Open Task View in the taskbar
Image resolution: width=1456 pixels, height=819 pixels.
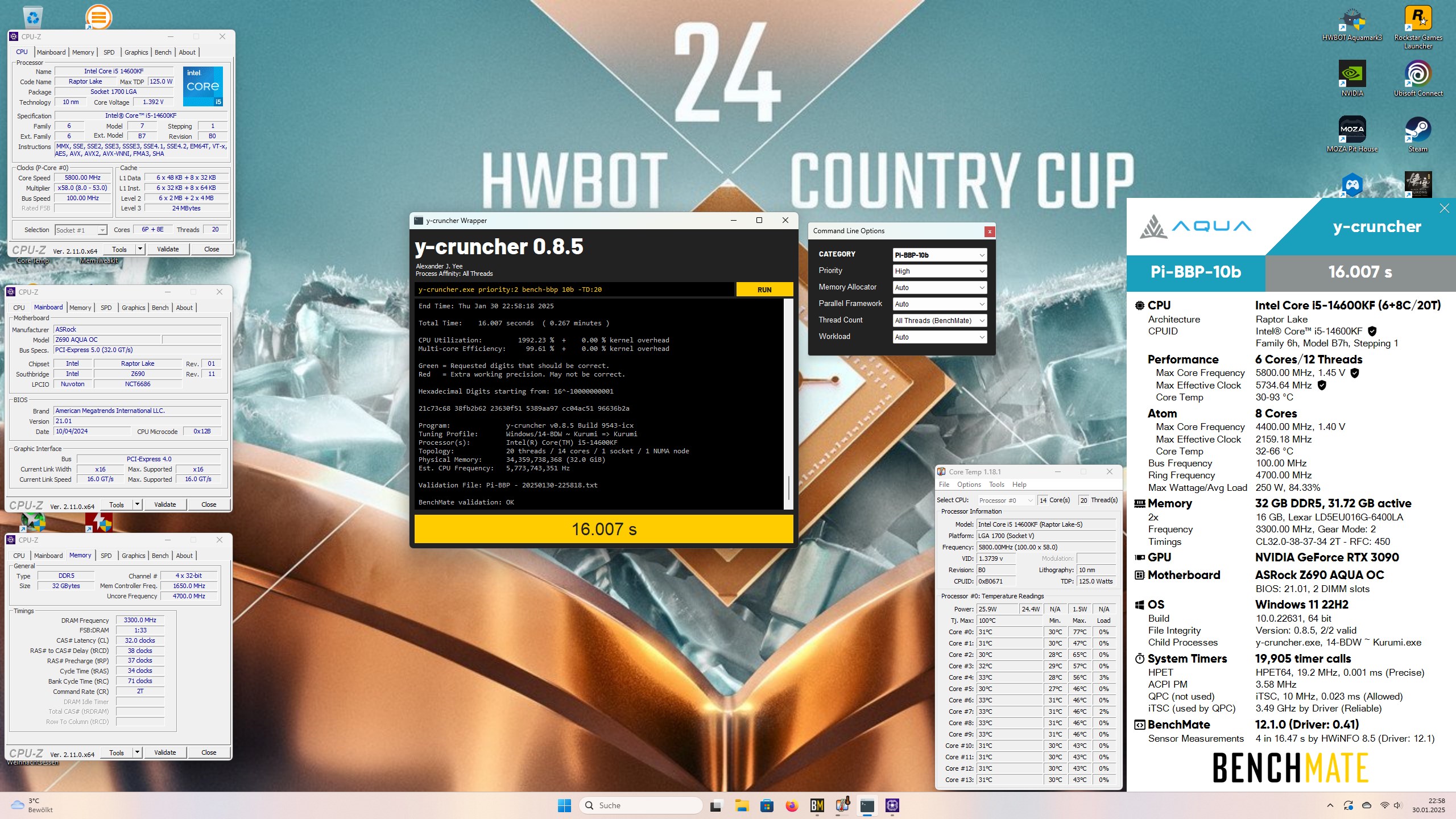tap(716, 805)
